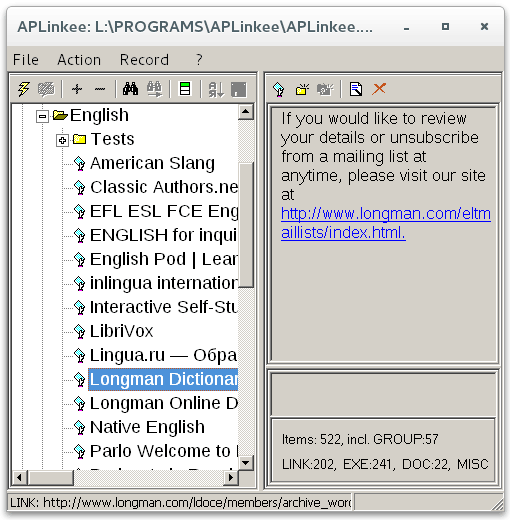Click the A-Z sort icon
This screenshot has height=520, width=510.
tap(216, 89)
